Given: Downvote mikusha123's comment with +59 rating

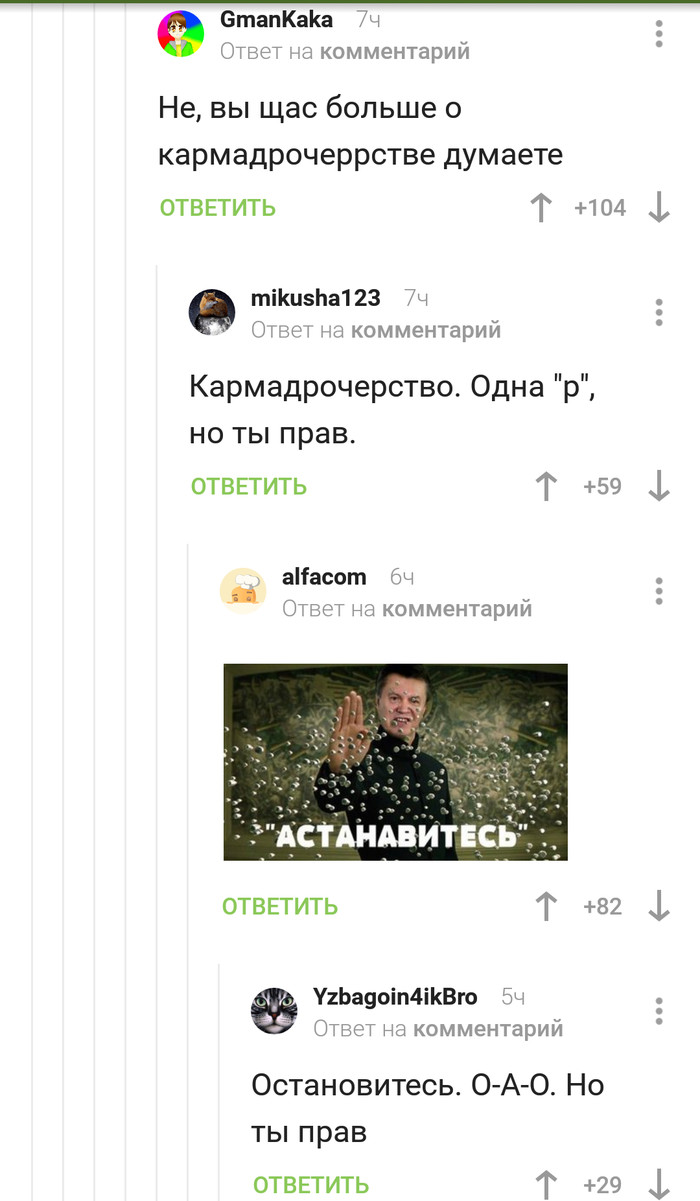Looking at the screenshot, I should tap(659, 487).
